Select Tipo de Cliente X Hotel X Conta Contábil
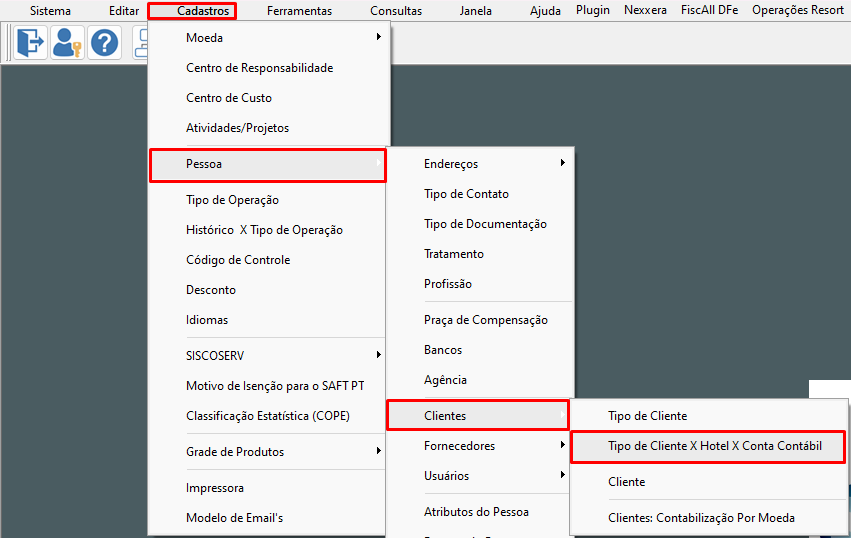851x538 pixels. pos(708,447)
